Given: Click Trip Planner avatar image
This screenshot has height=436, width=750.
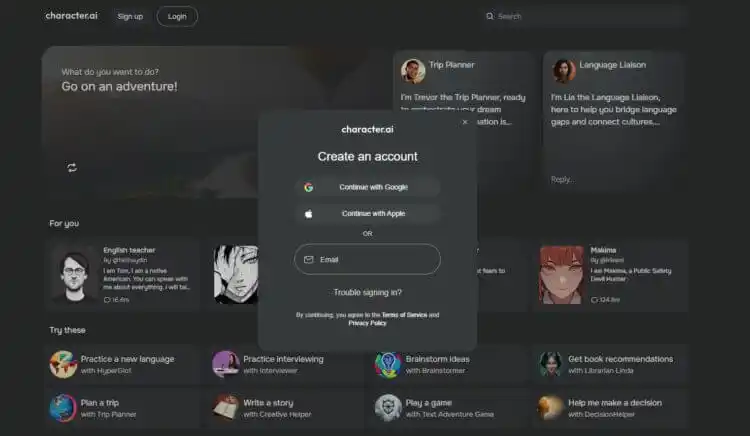Looking at the screenshot, I should [413, 71].
